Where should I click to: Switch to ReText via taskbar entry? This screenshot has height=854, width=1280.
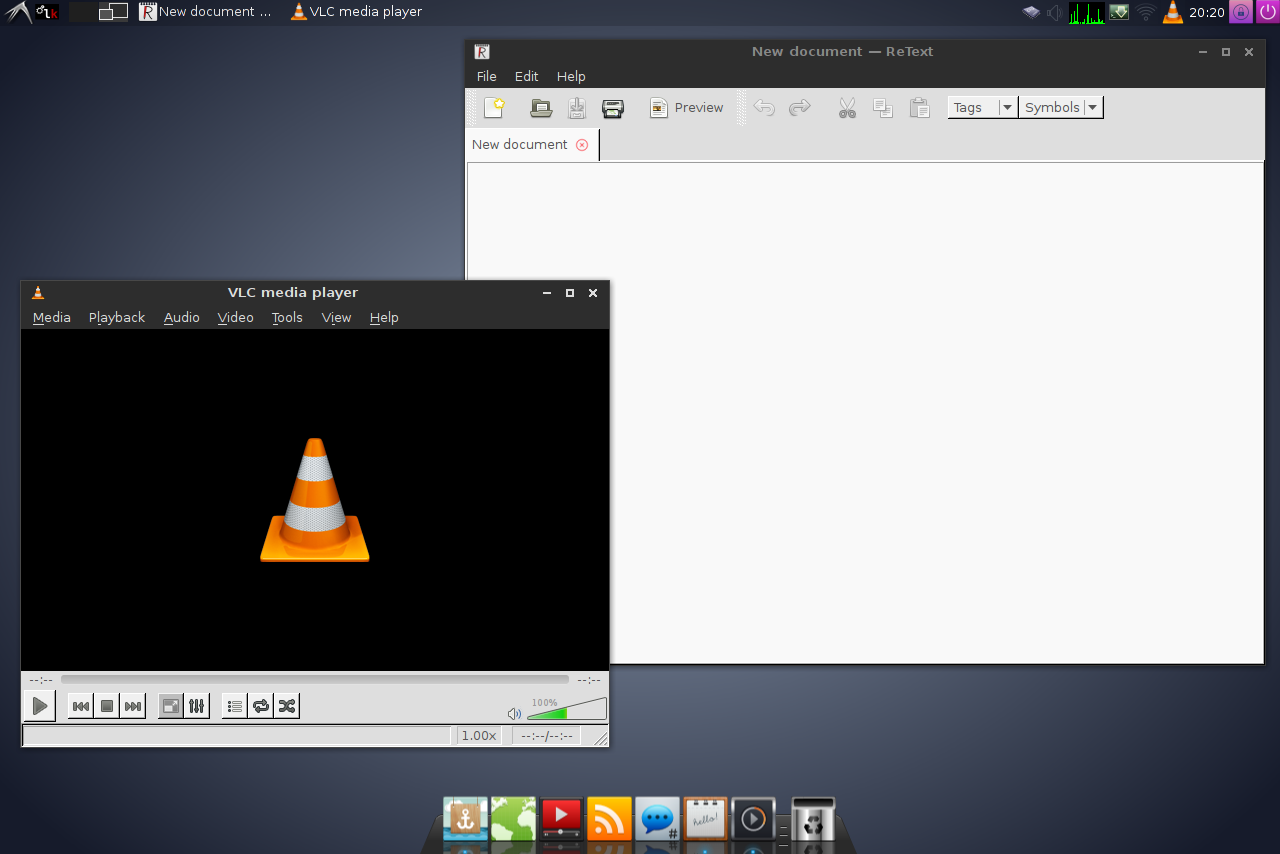(205, 12)
